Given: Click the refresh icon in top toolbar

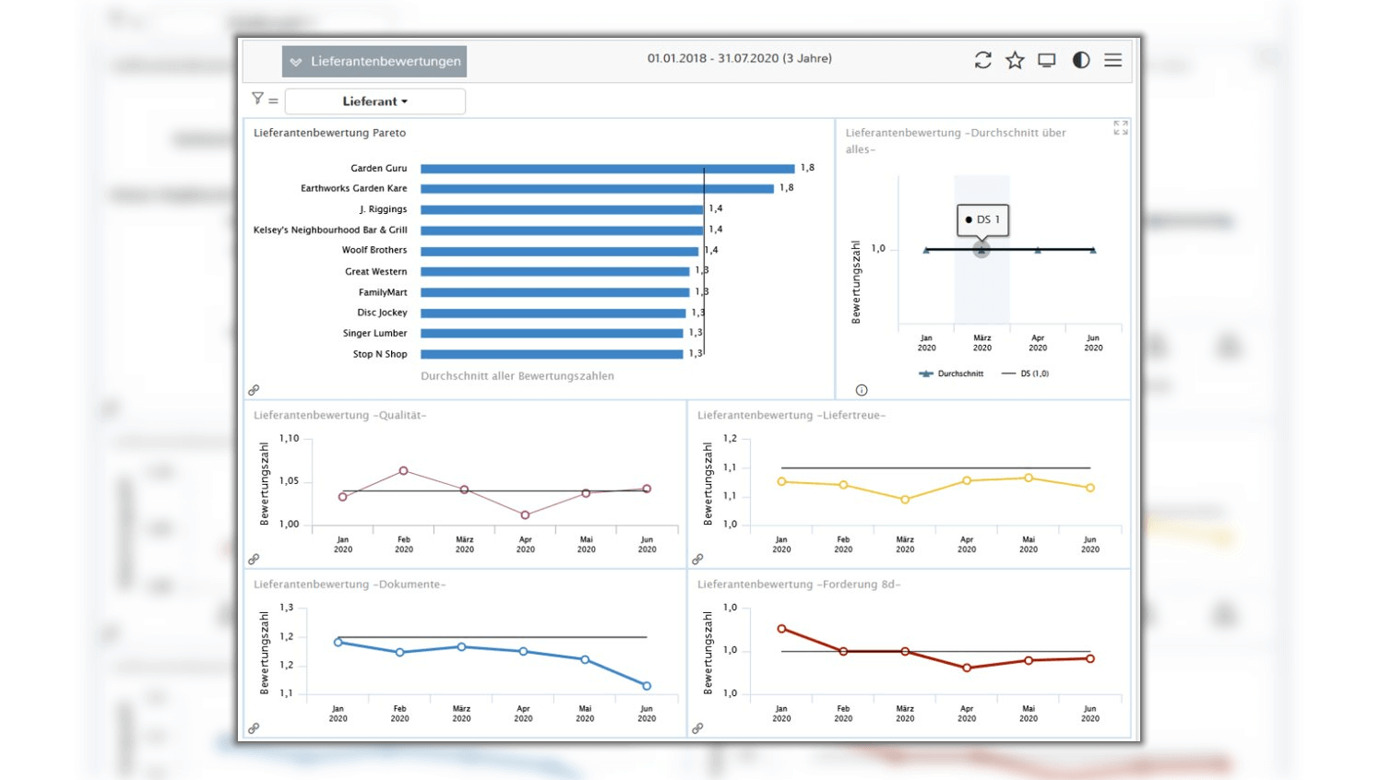Looking at the screenshot, I should coord(983,61).
